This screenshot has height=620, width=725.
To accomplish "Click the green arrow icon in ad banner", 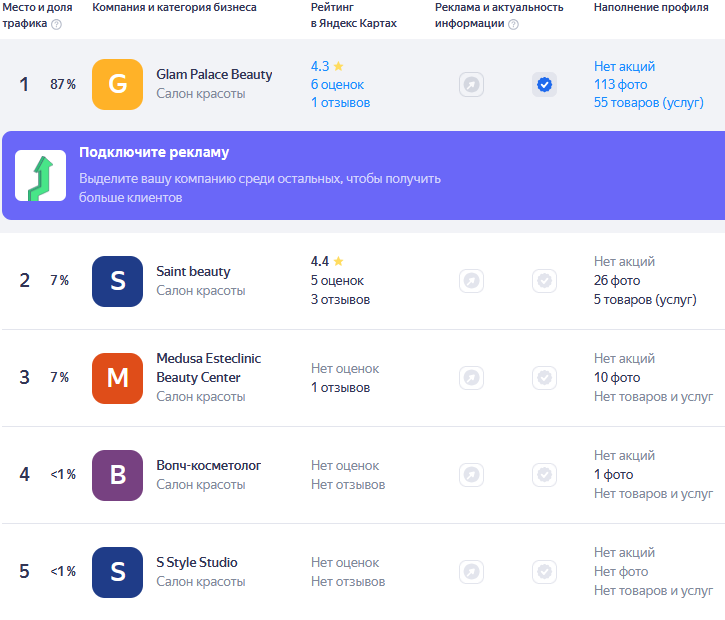I will click(40, 176).
